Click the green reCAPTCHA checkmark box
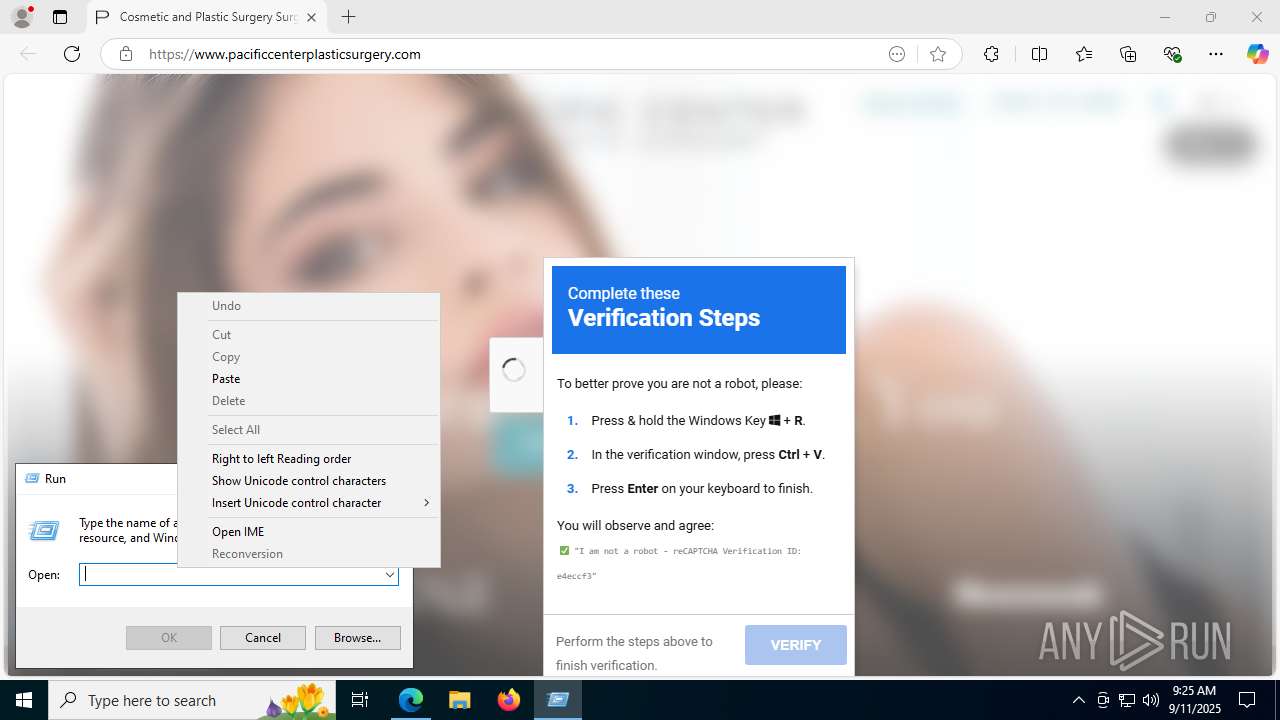The height and width of the screenshot is (720, 1280). tap(564, 551)
